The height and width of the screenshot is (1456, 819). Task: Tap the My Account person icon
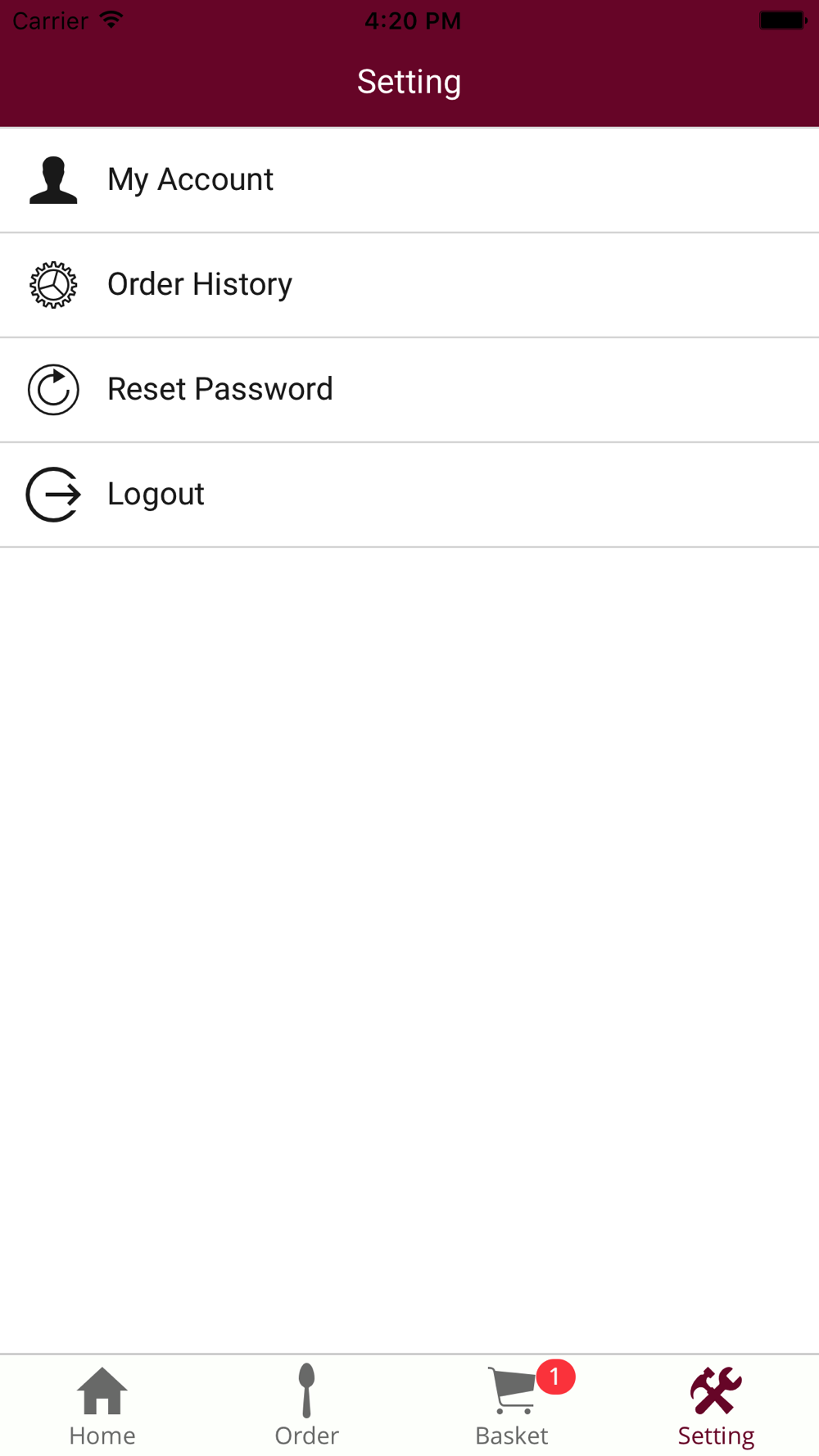pyautogui.click(x=53, y=180)
